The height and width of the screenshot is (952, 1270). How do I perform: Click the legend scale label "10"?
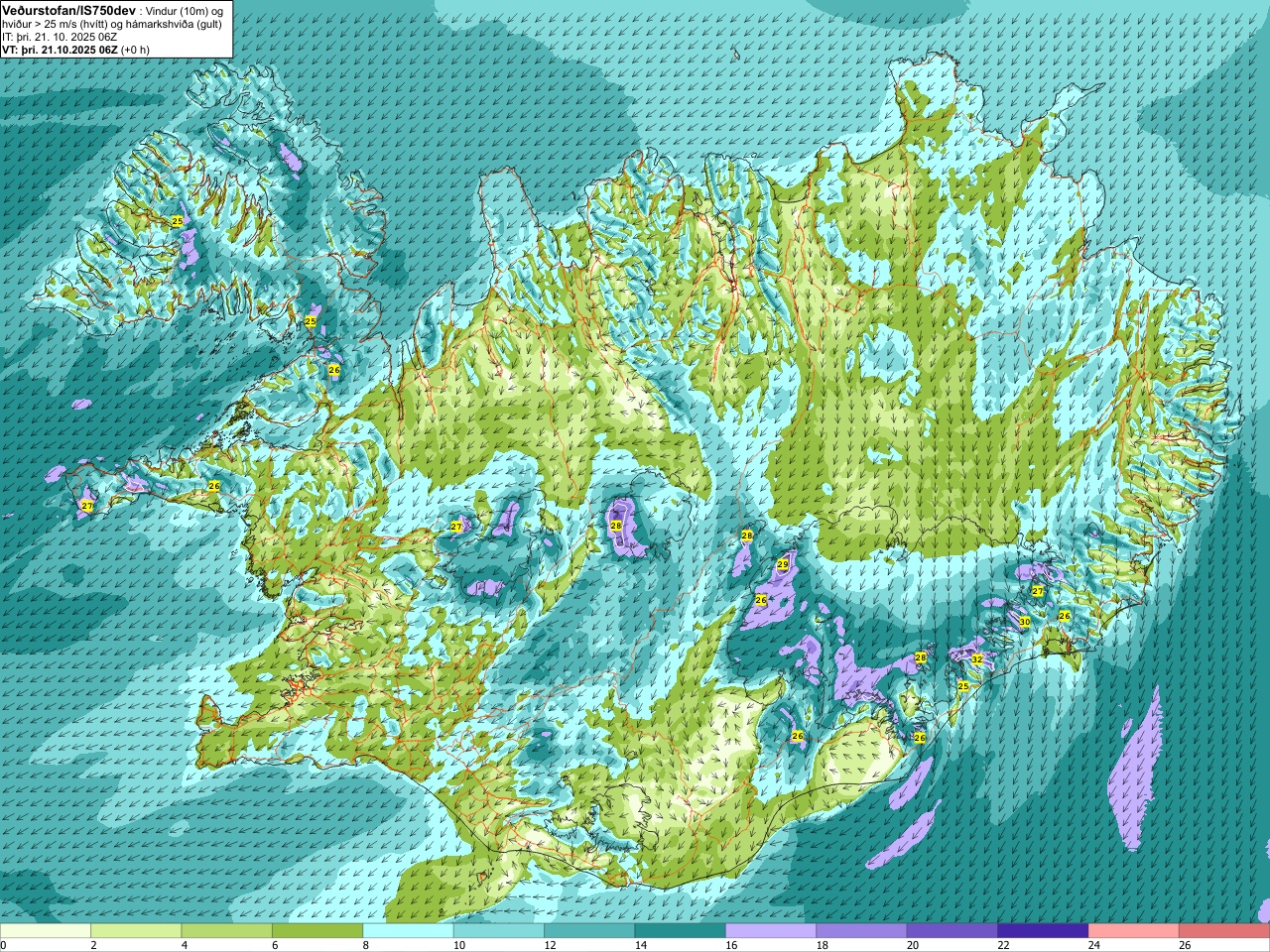tap(458, 945)
